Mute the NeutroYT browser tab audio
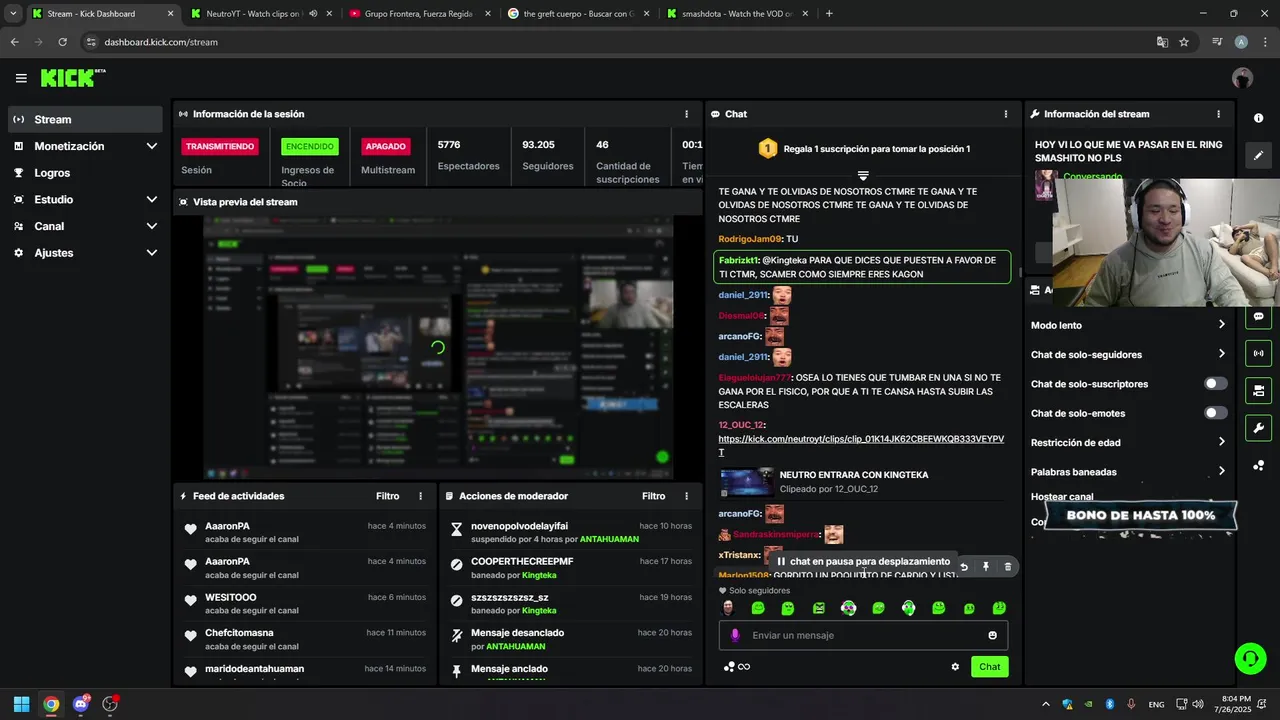Viewport: 1280px width, 720px height. click(x=313, y=14)
